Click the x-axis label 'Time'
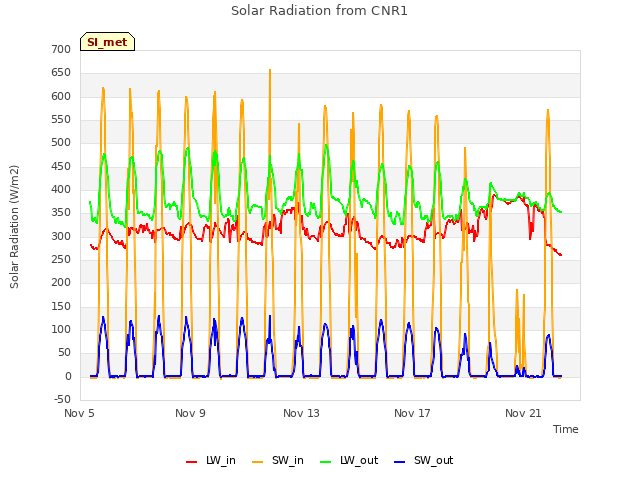640x480 pixels. pos(565,429)
